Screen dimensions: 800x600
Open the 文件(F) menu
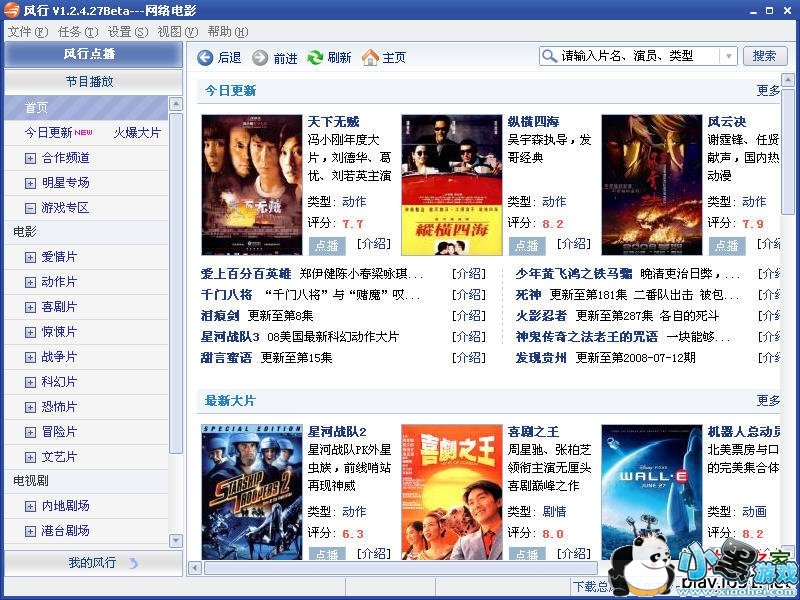28,32
